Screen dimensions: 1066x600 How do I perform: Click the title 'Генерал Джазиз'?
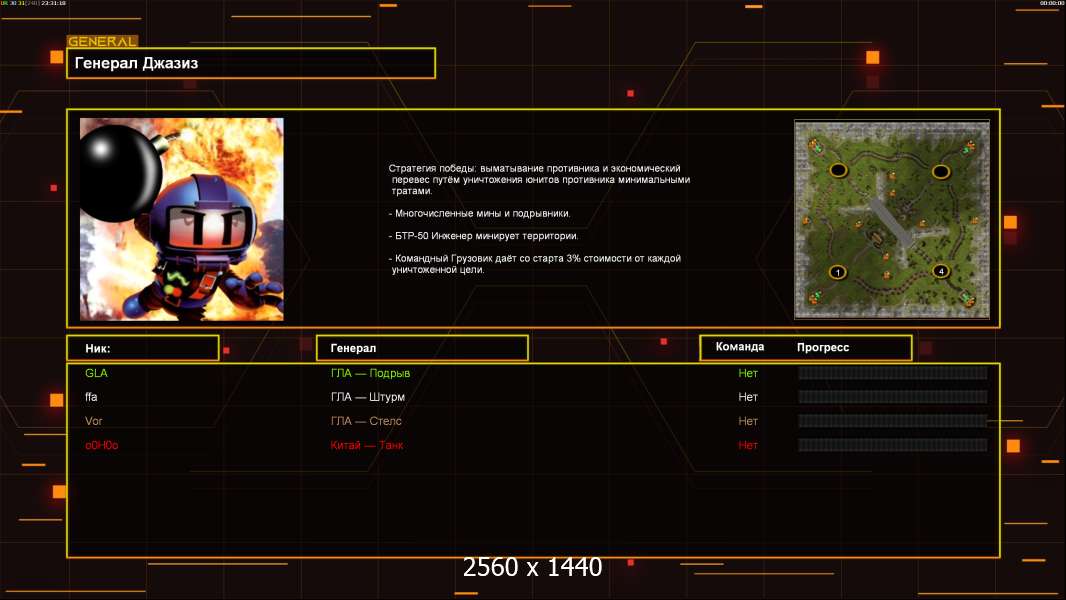[136, 63]
